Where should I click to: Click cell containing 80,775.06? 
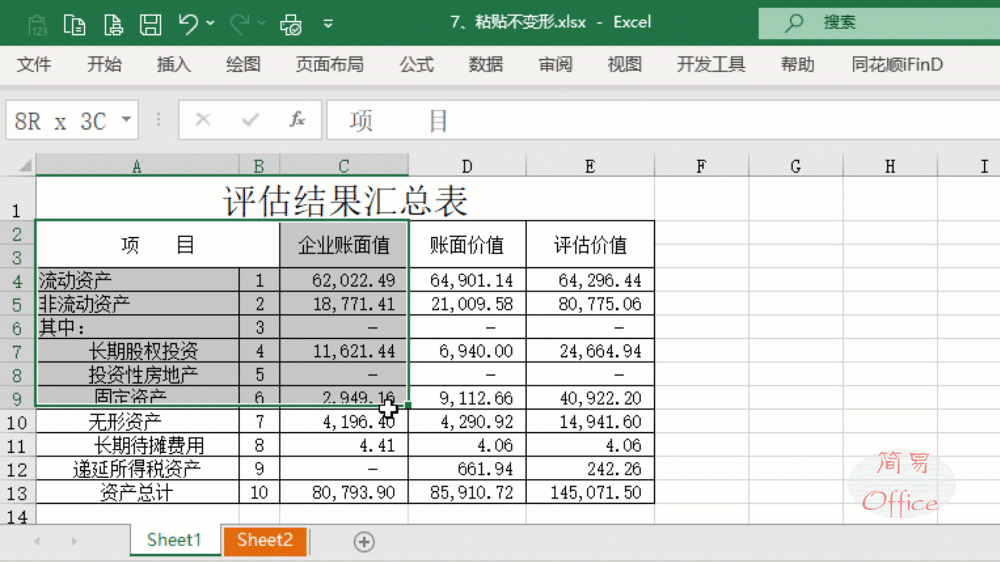590,304
